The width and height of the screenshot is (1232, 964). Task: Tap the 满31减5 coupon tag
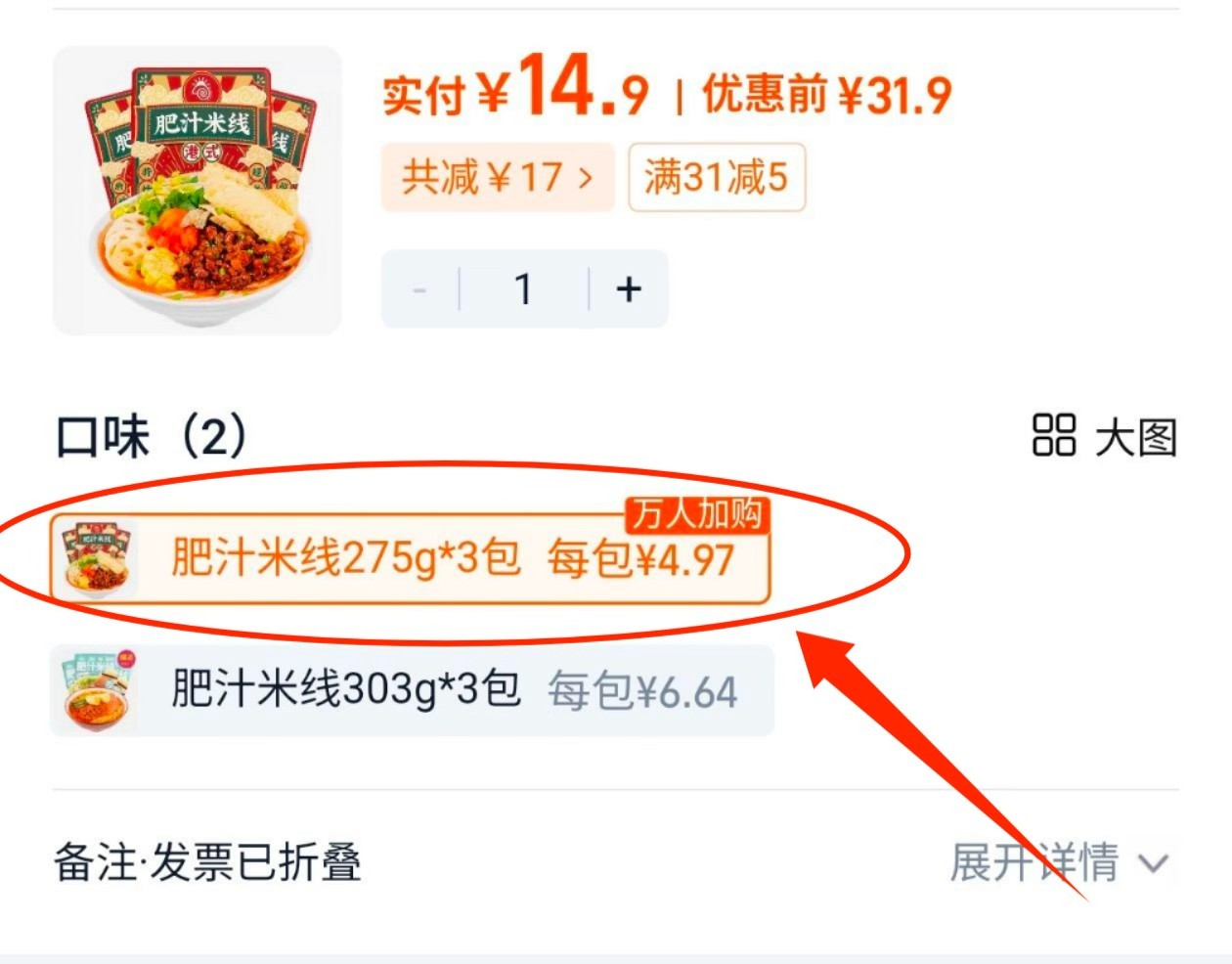pos(717,177)
